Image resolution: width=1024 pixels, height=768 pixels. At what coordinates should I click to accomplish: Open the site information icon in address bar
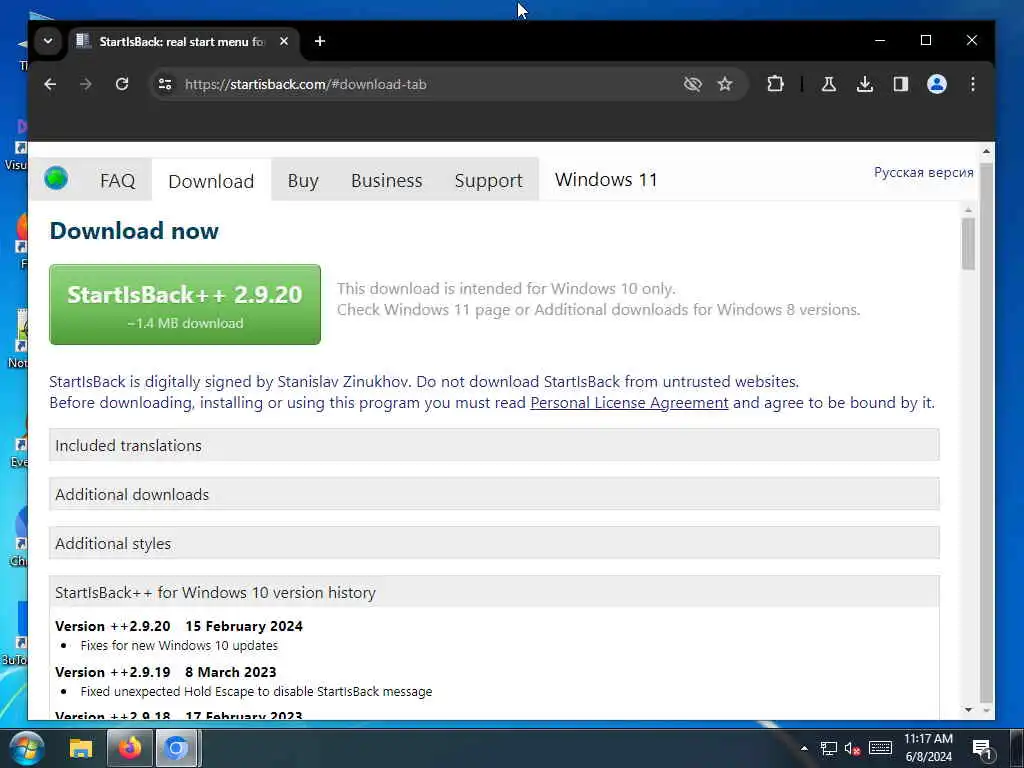(165, 84)
